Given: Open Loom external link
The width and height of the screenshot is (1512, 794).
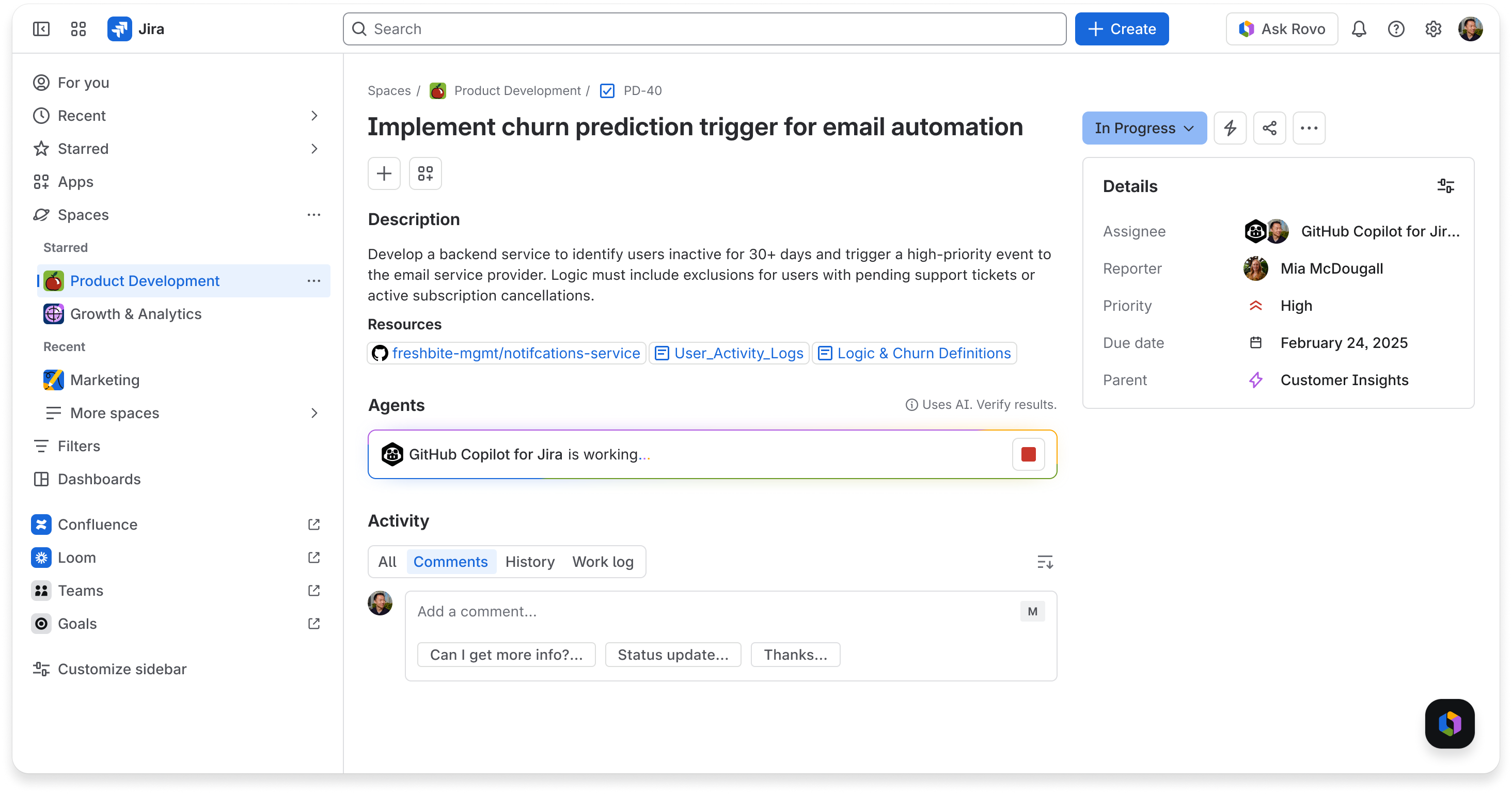Looking at the screenshot, I should [313, 558].
